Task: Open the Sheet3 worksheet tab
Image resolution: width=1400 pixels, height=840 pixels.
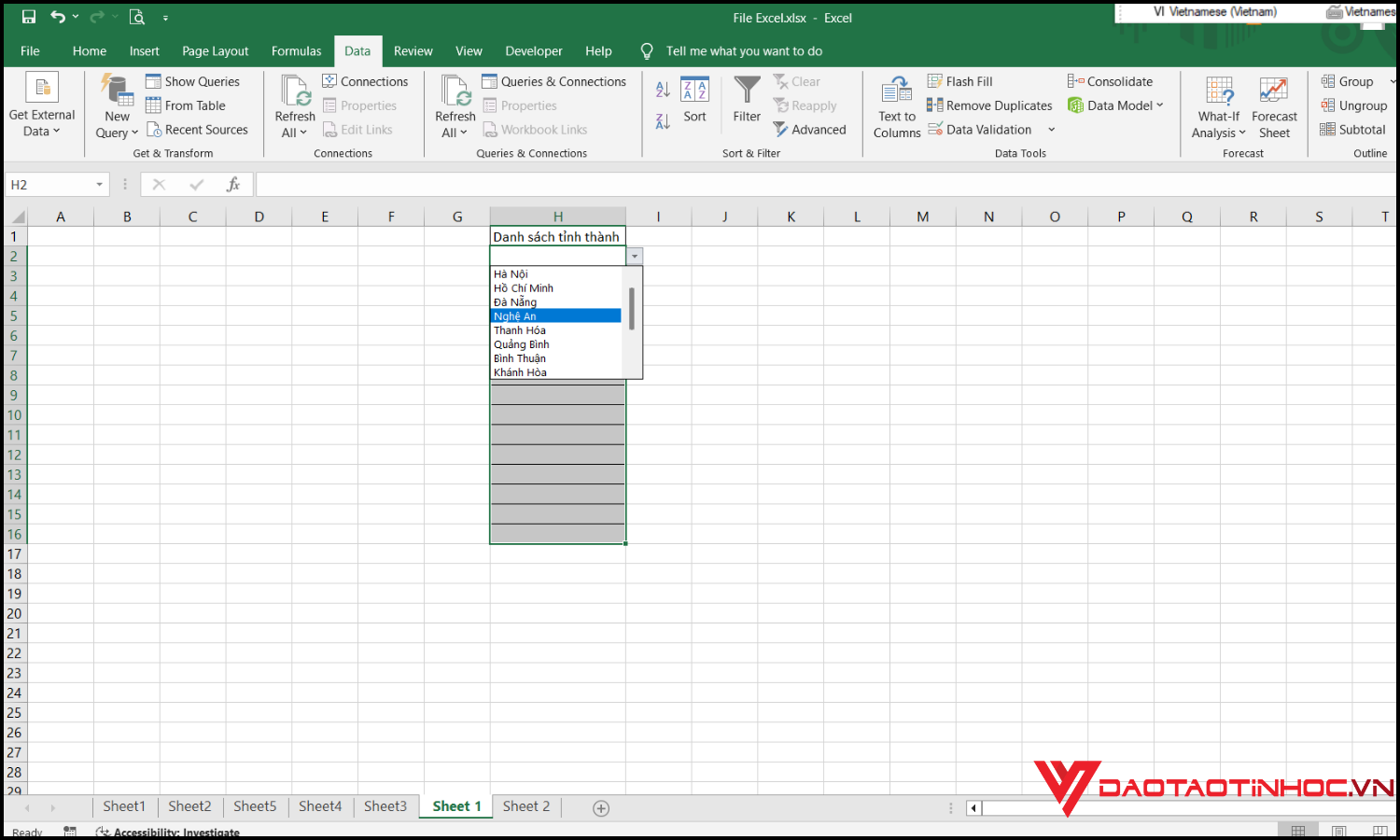Action: (x=385, y=805)
